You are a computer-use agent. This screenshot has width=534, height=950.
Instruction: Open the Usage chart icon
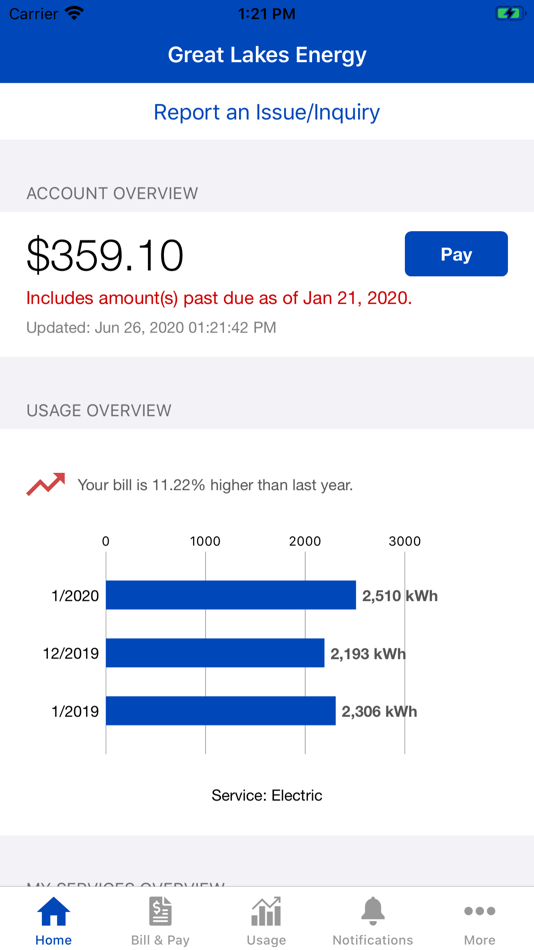(266, 911)
